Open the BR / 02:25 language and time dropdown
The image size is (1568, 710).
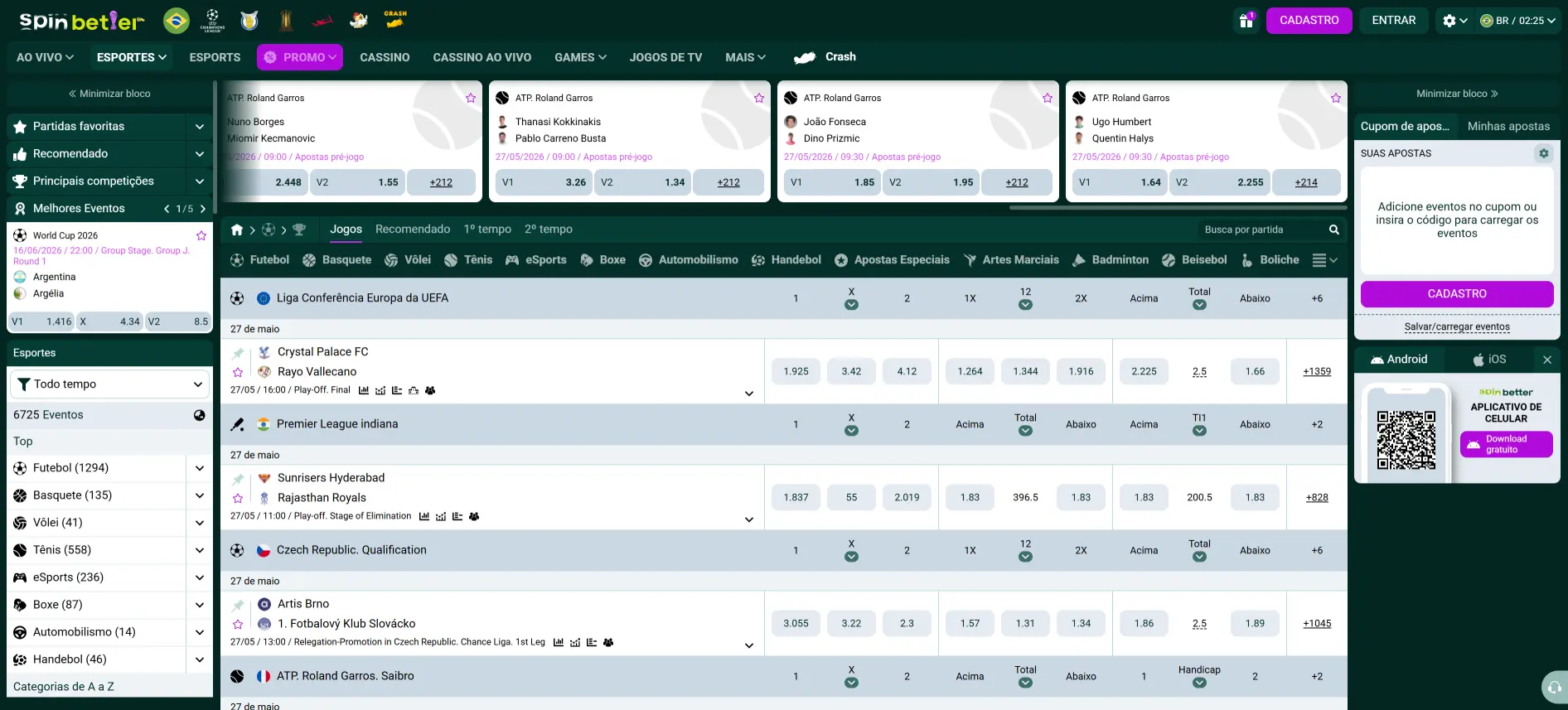click(x=1518, y=21)
